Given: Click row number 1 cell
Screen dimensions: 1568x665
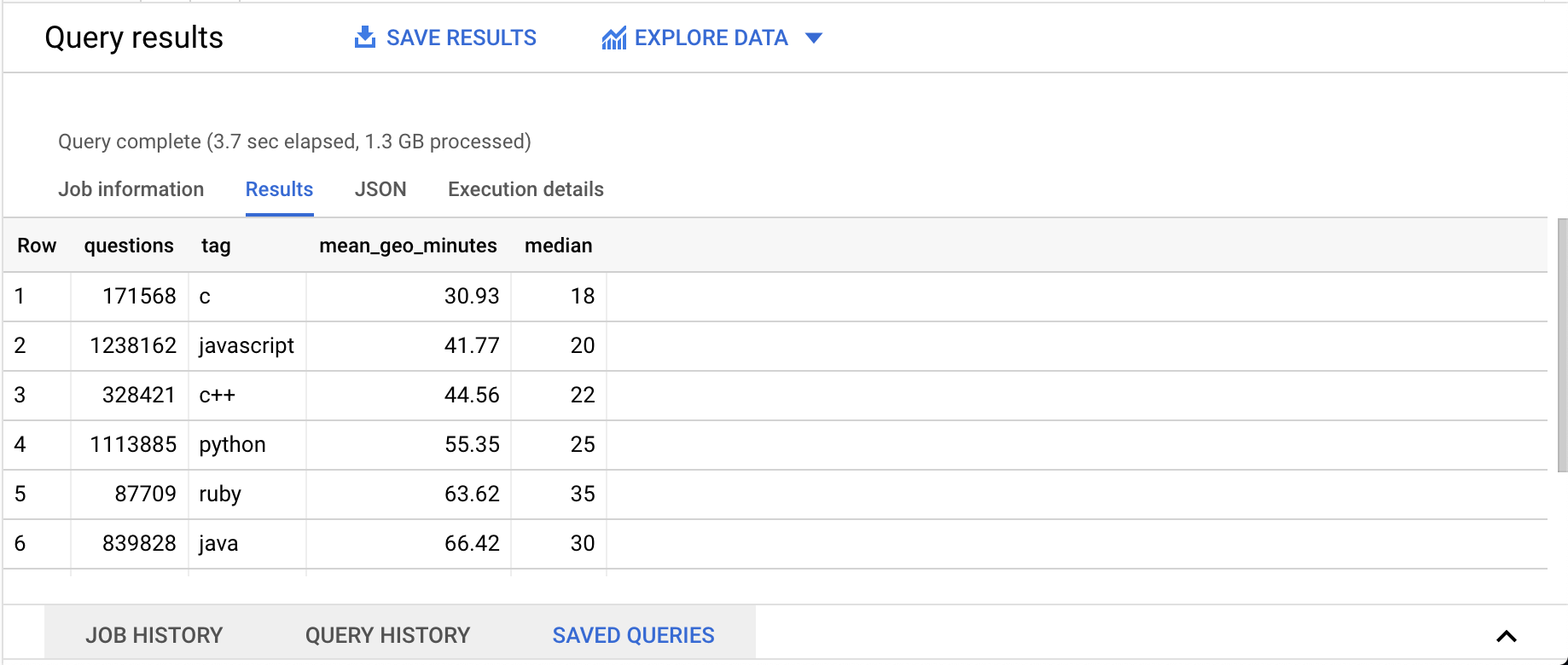Looking at the screenshot, I should click(37, 297).
